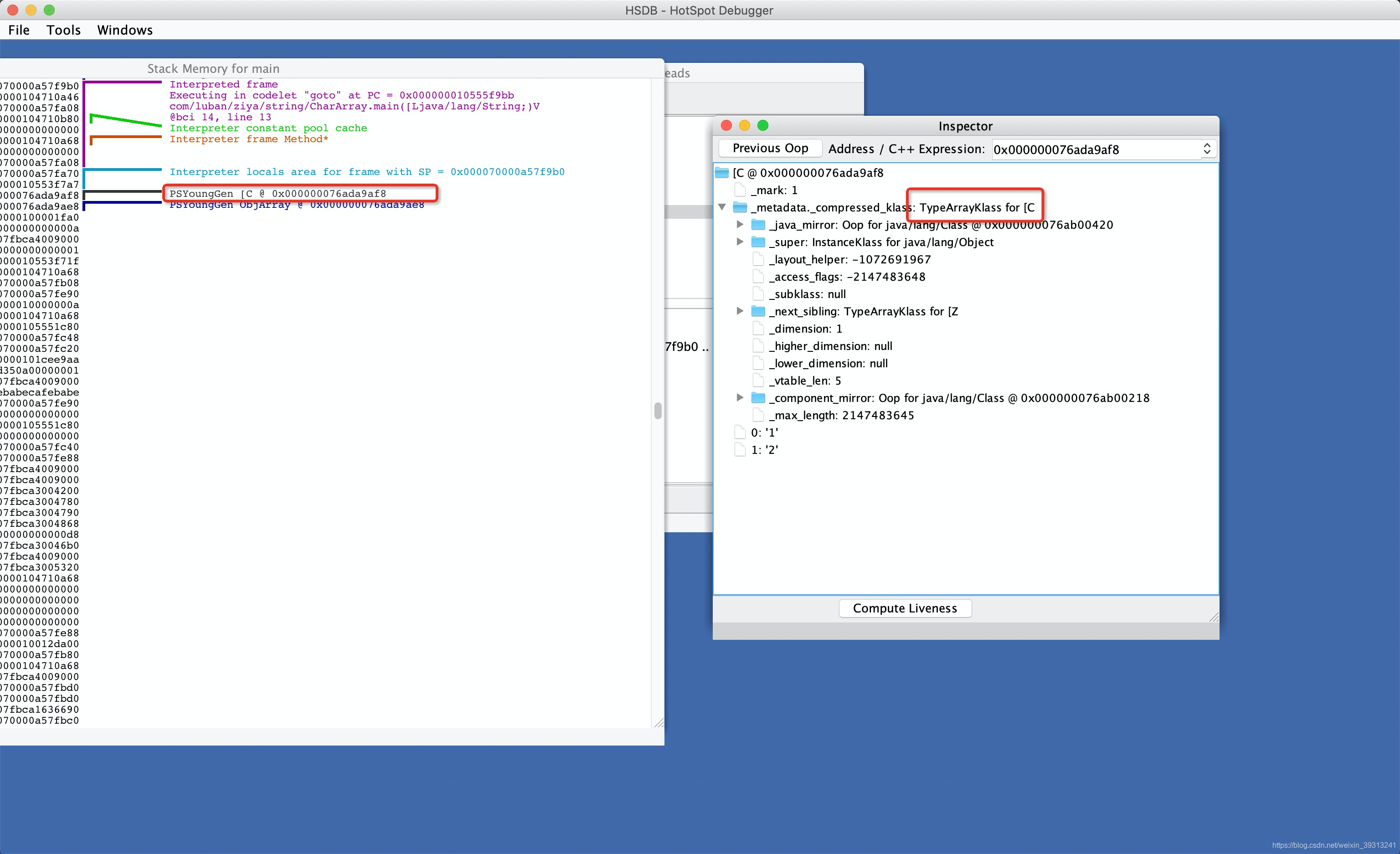Click the file icon next to _mark: 1
1400x854 pixels.
click(740, 190)
